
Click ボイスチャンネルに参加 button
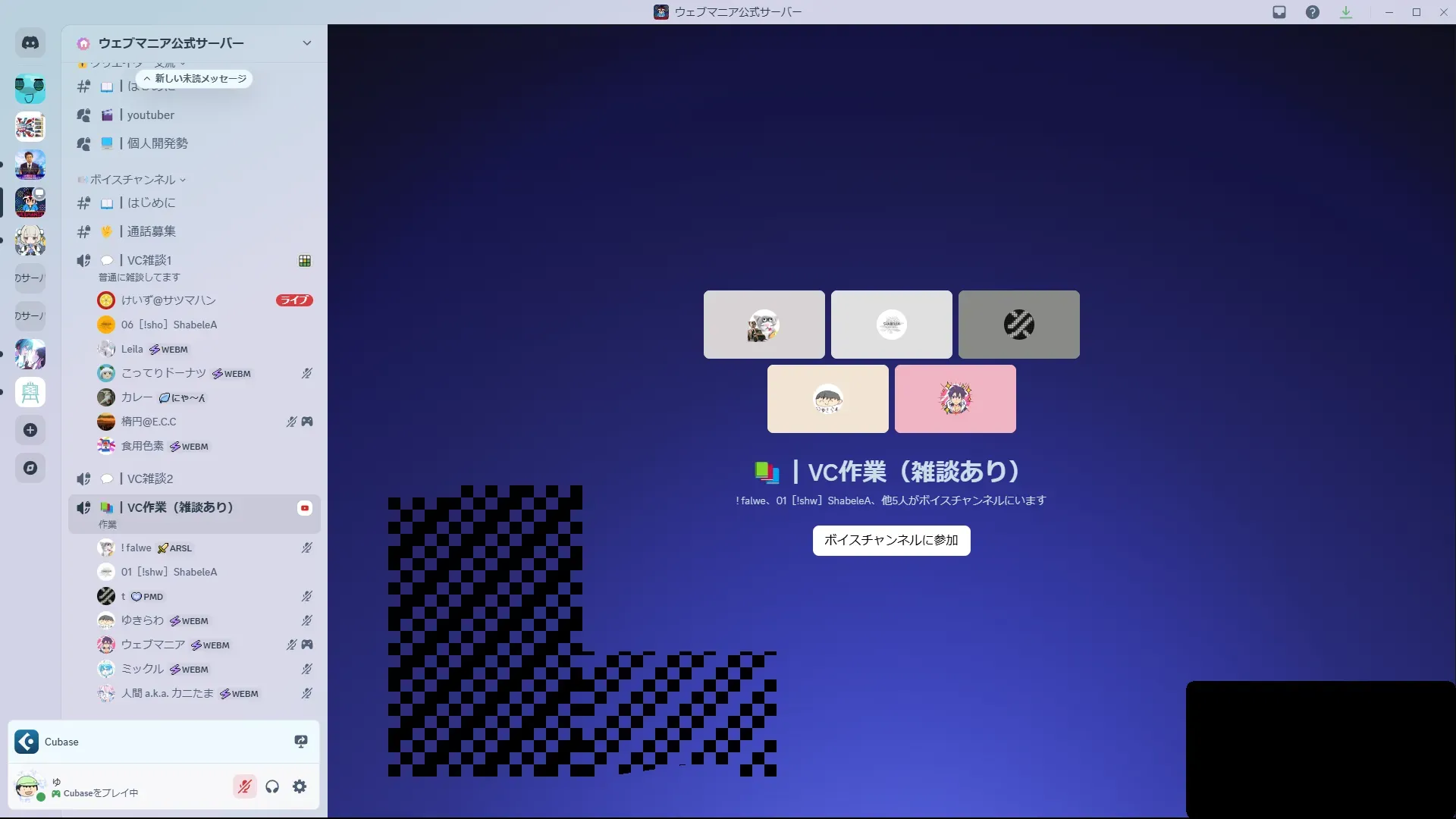pos(891,540)
